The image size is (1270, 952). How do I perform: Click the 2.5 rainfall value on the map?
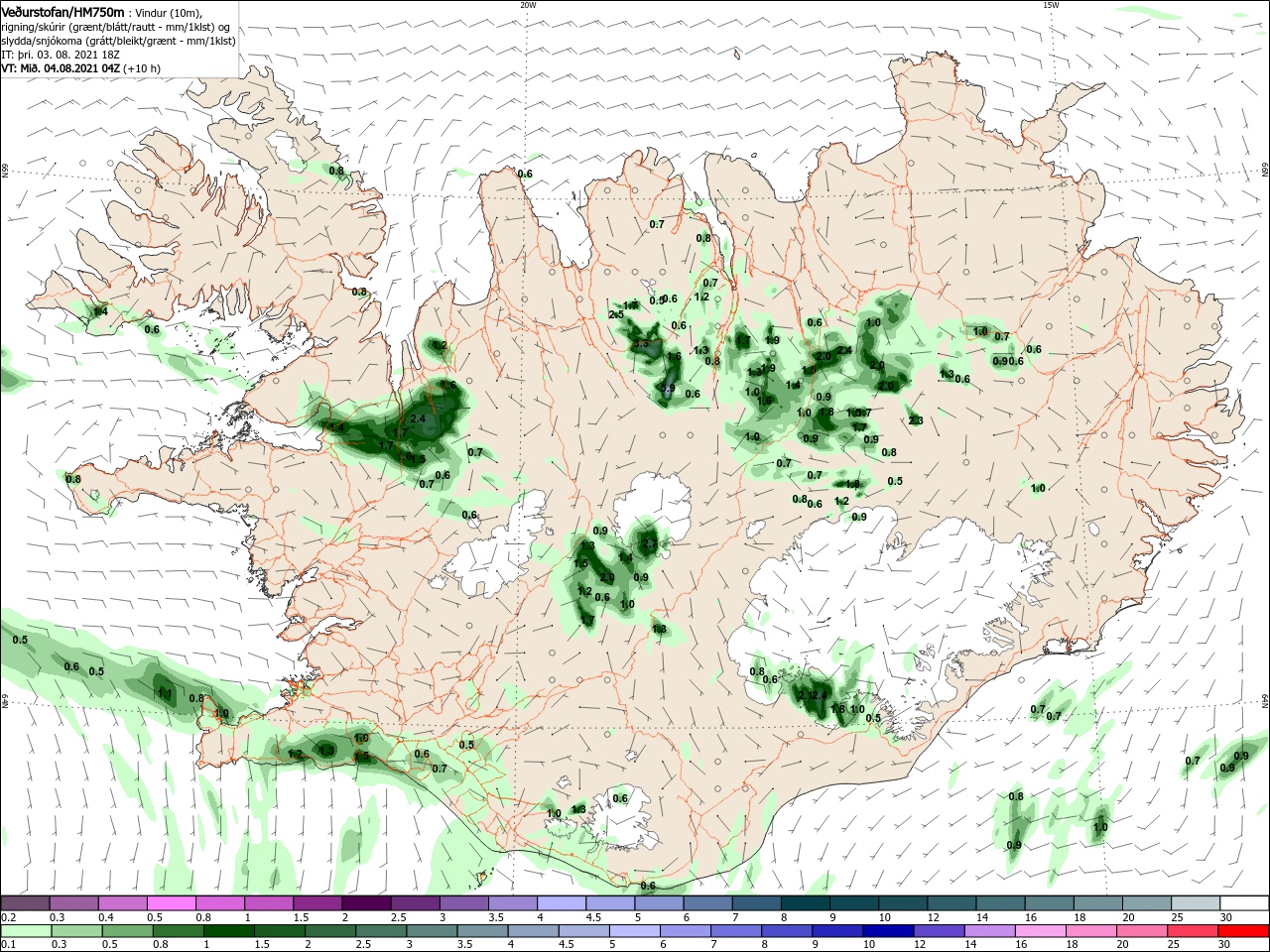point(615,314)
